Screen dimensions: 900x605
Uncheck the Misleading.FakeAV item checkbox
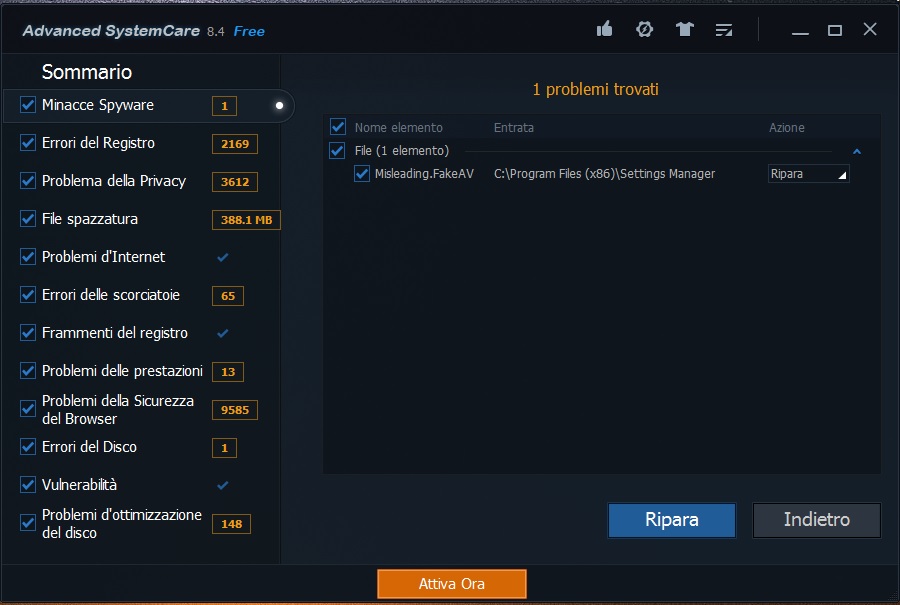click(x=362, y=173)
